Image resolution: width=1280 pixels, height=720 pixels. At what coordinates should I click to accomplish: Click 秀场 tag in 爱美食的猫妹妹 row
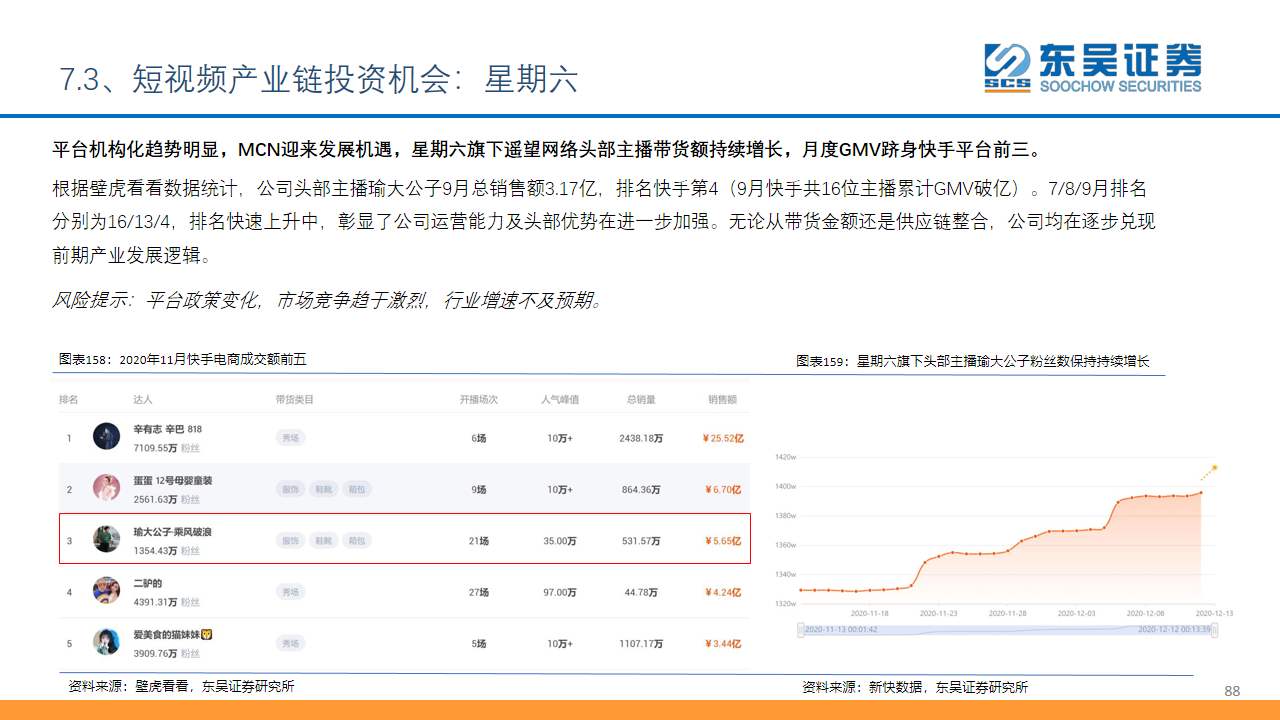[x=290, y=643]
